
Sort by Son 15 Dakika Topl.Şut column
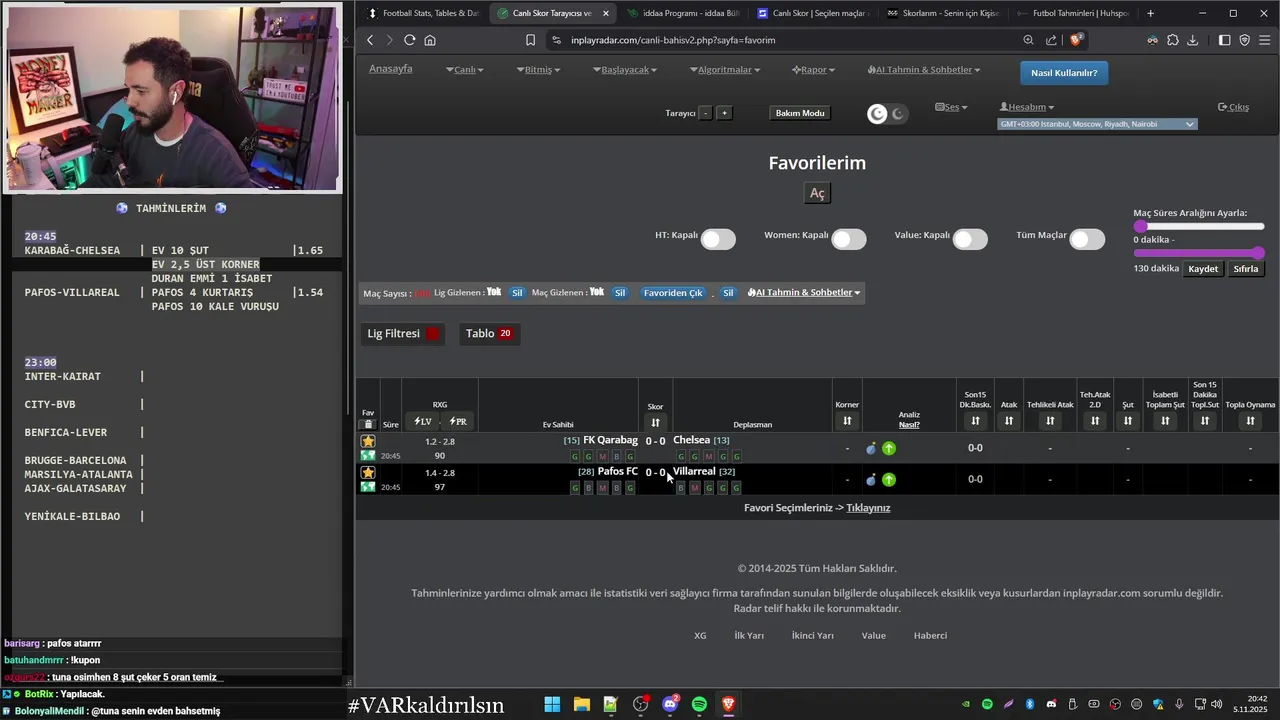pos(1205,421)
